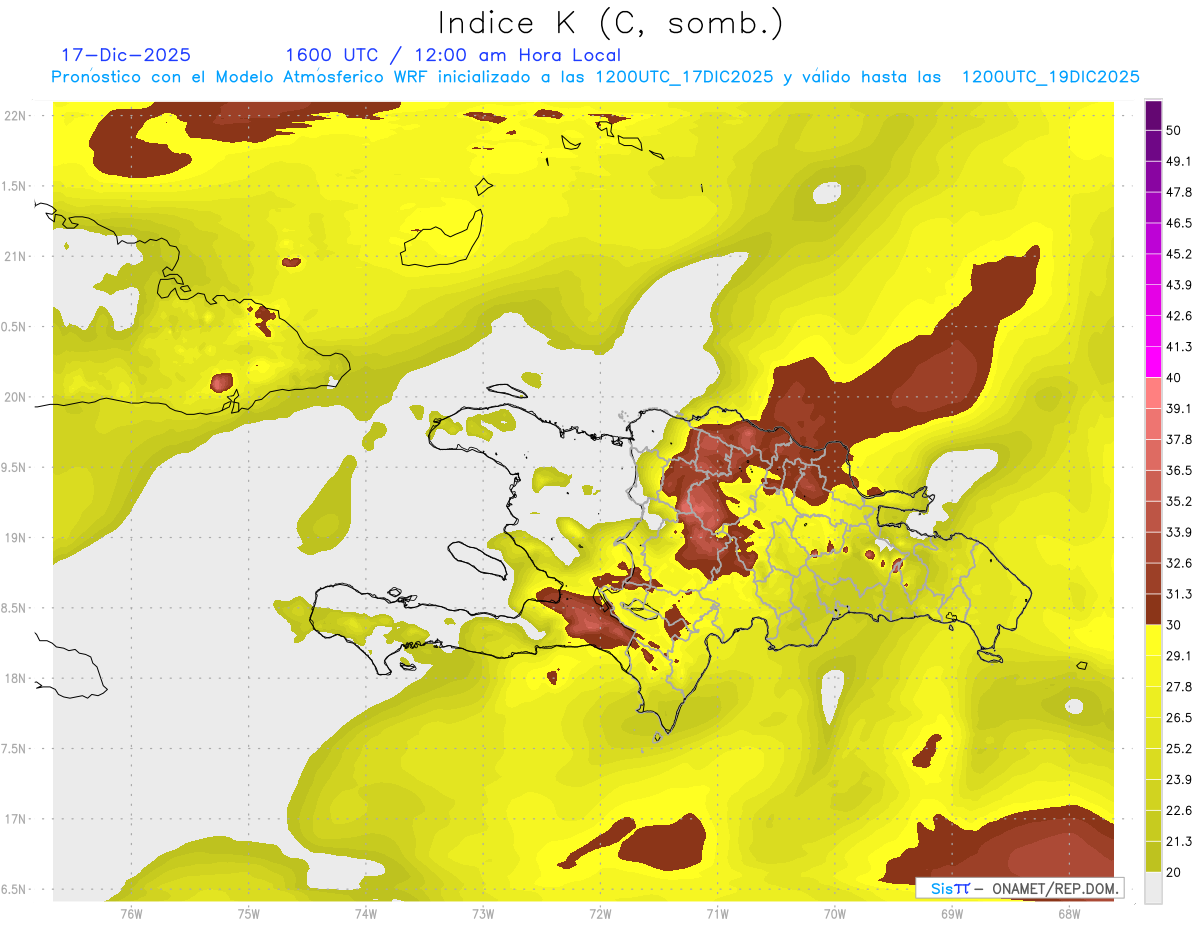Viewport: 1200px width, 927px height.
Task: Click the '68W' longitude label
Action: (1069, 915)
